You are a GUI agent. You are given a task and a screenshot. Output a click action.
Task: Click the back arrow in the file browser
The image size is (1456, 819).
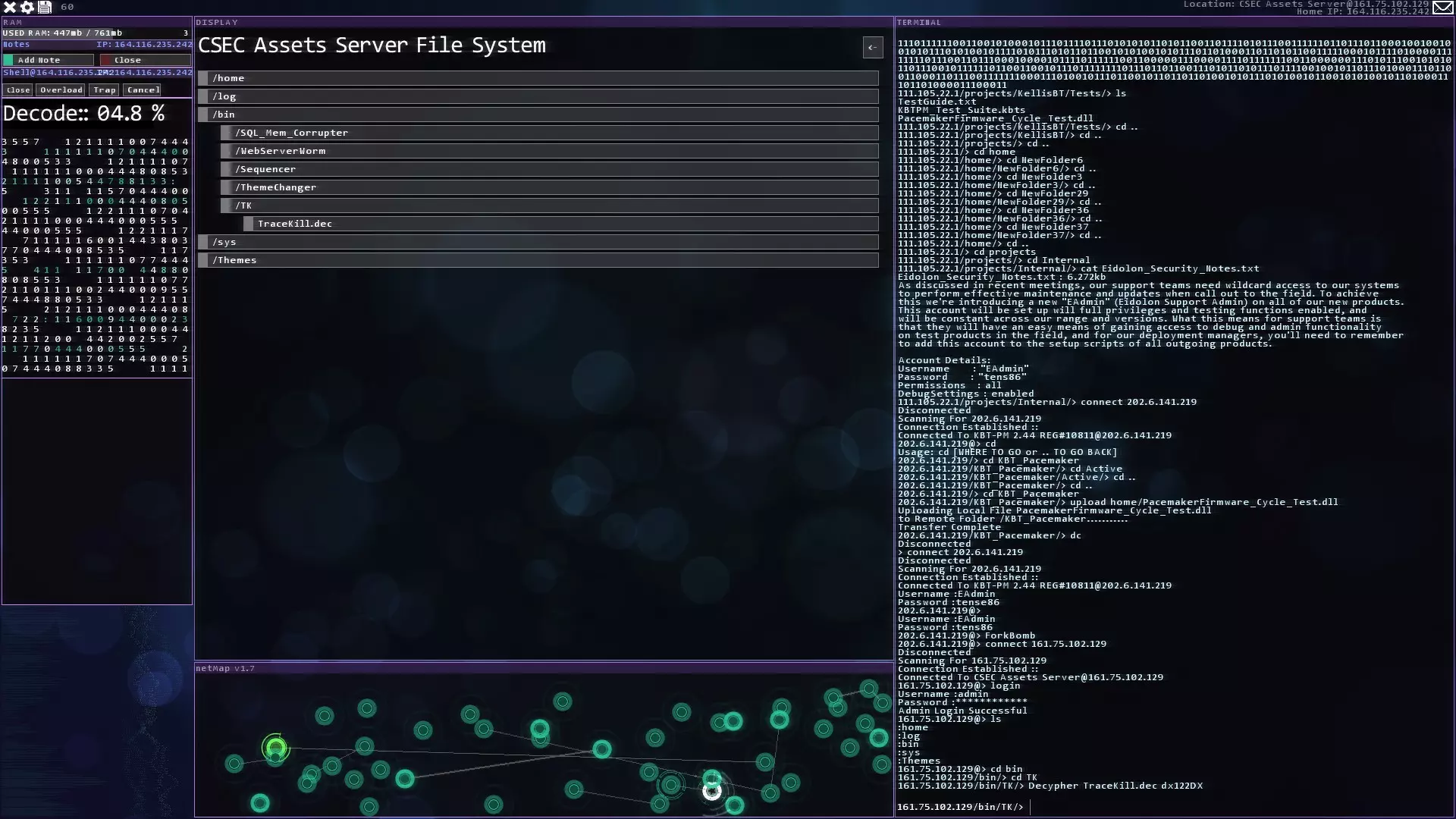pos(872,48)
